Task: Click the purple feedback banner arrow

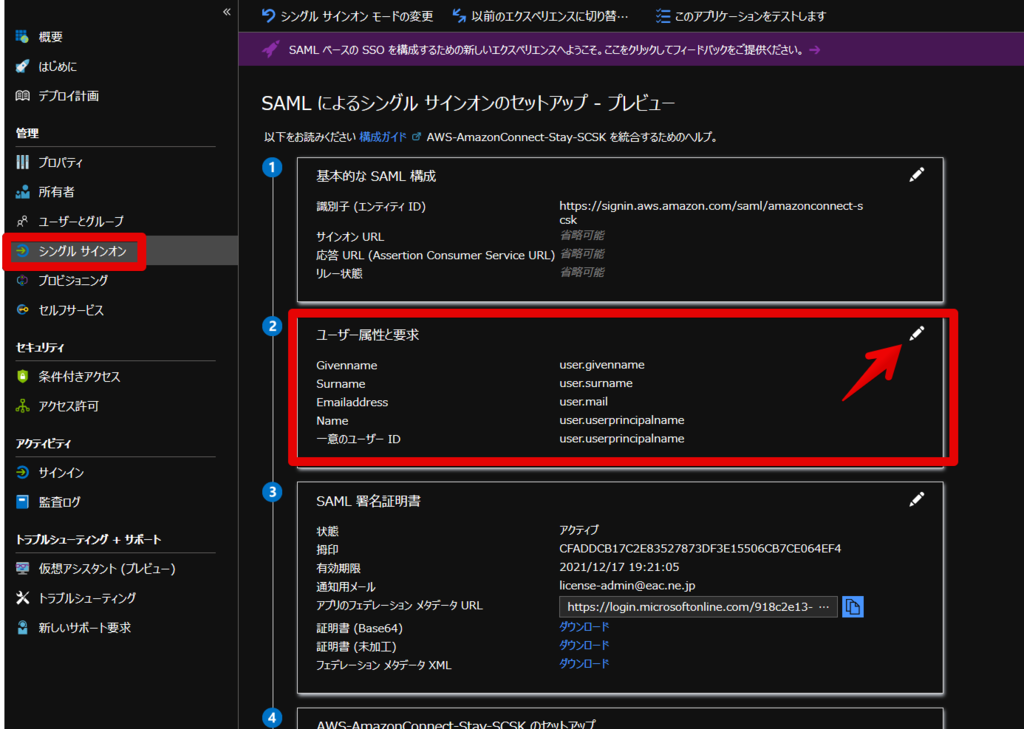Action: point(814,50)
